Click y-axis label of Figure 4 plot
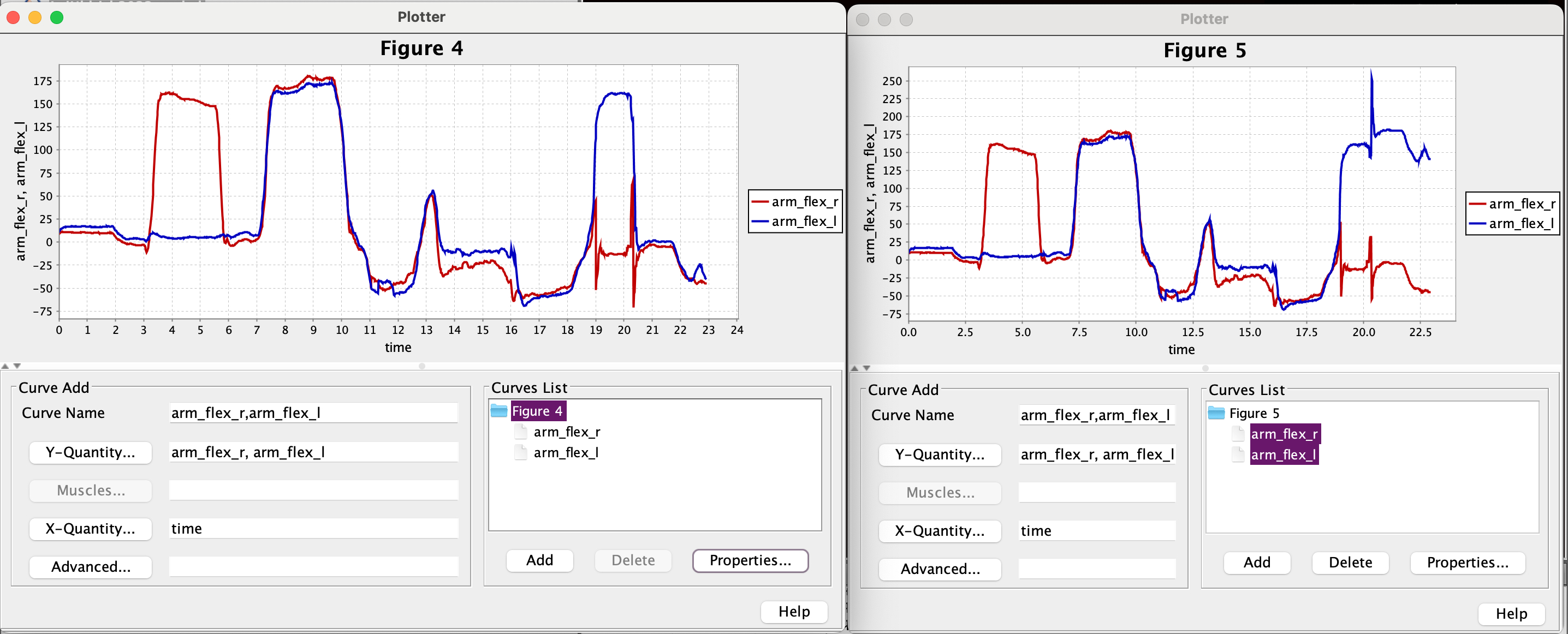The height and width of the screenshot is (634, 1568). (20, 192)
